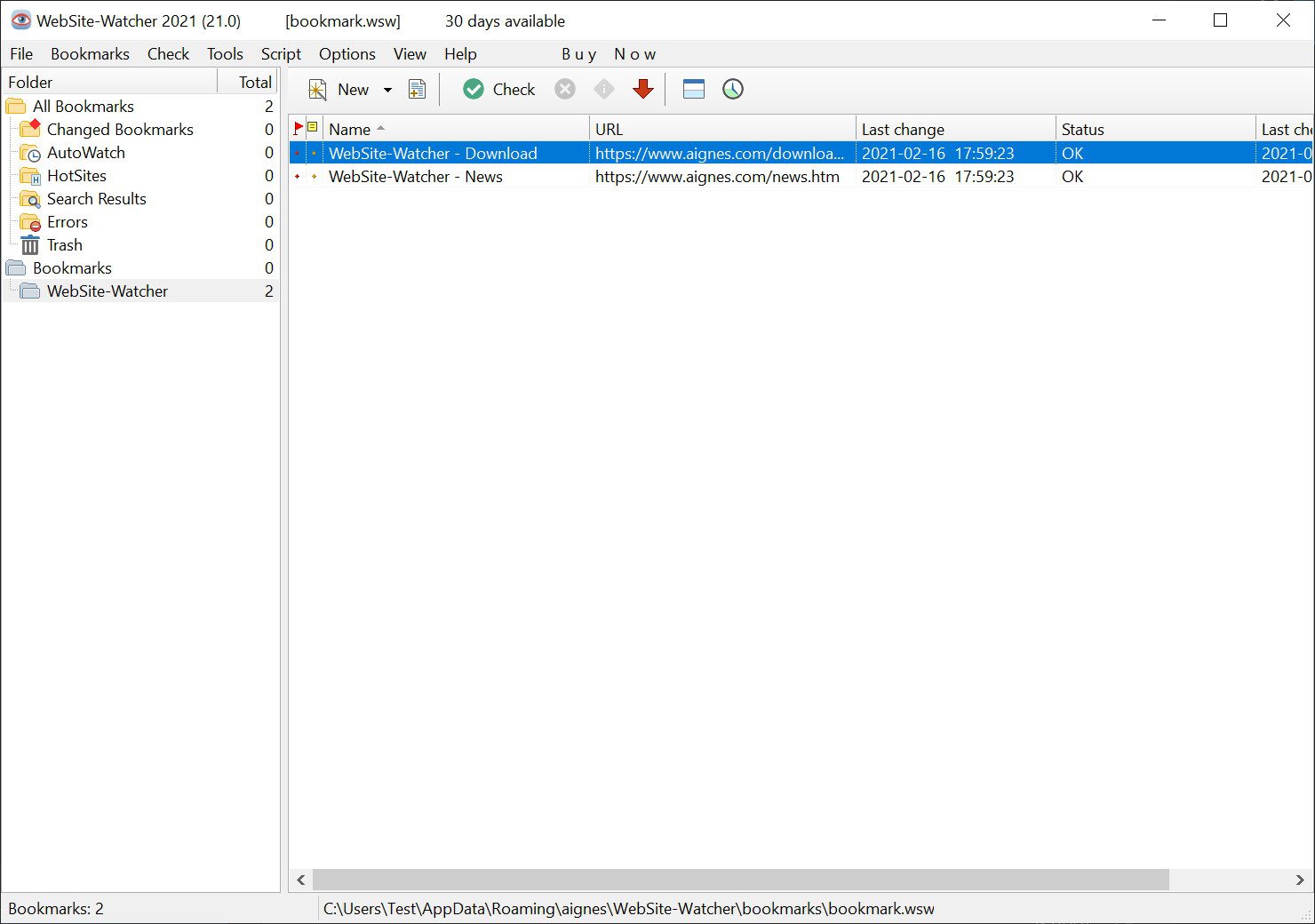Click the Errors folder icon

pos(30,222)
